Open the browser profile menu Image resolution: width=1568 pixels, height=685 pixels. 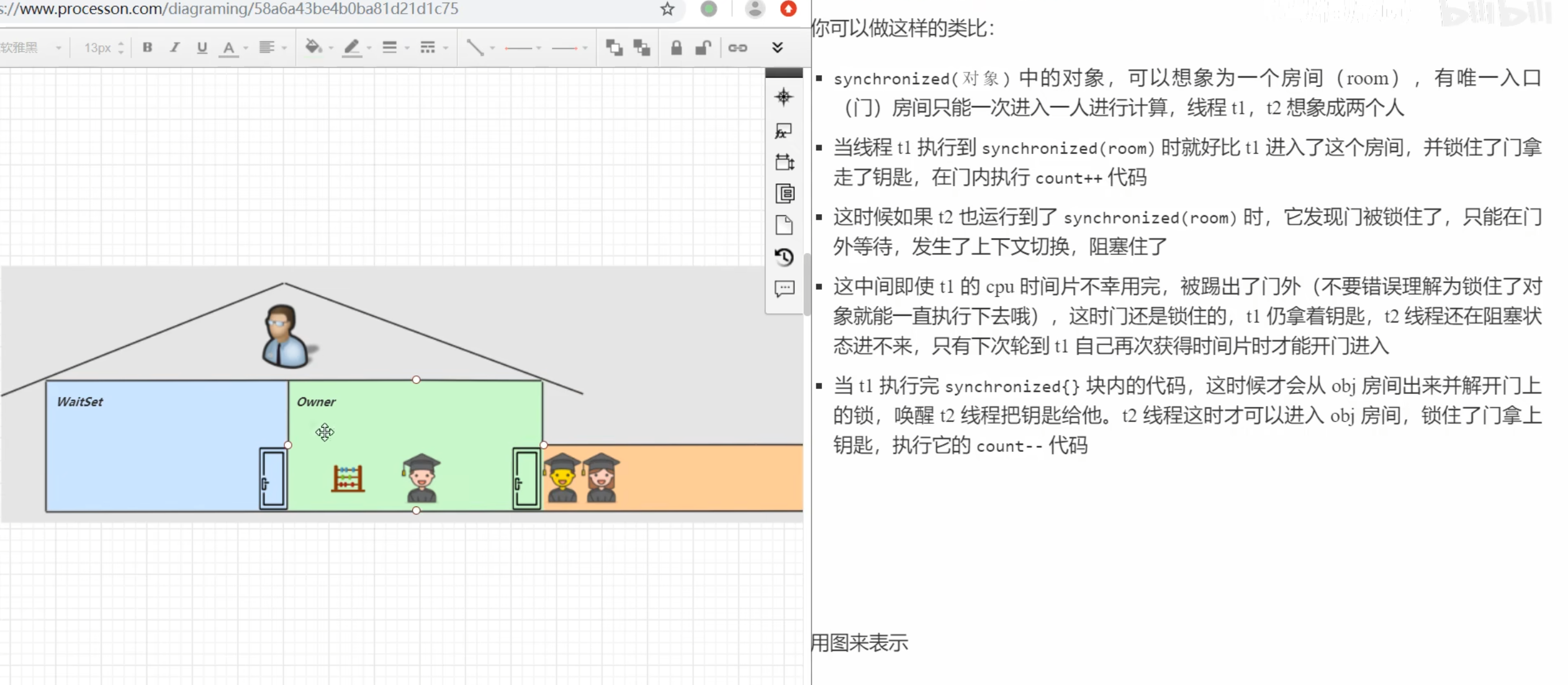755,9
